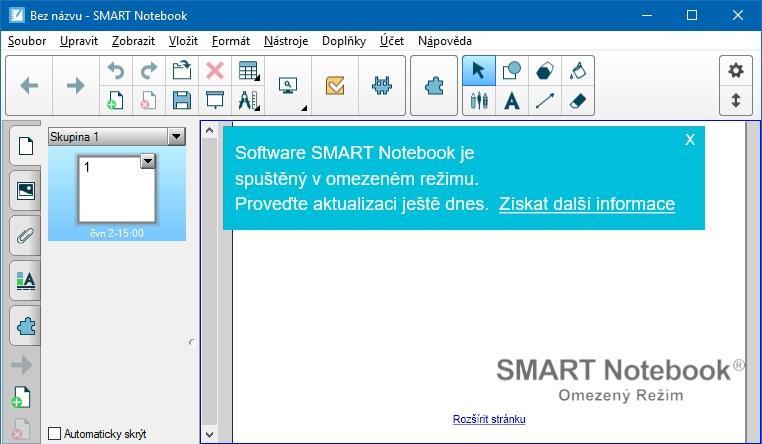762x444 pixels.
Task: Open a file via the toolbar's open icon
Action: pyautogui.click(x=182, y=71)
